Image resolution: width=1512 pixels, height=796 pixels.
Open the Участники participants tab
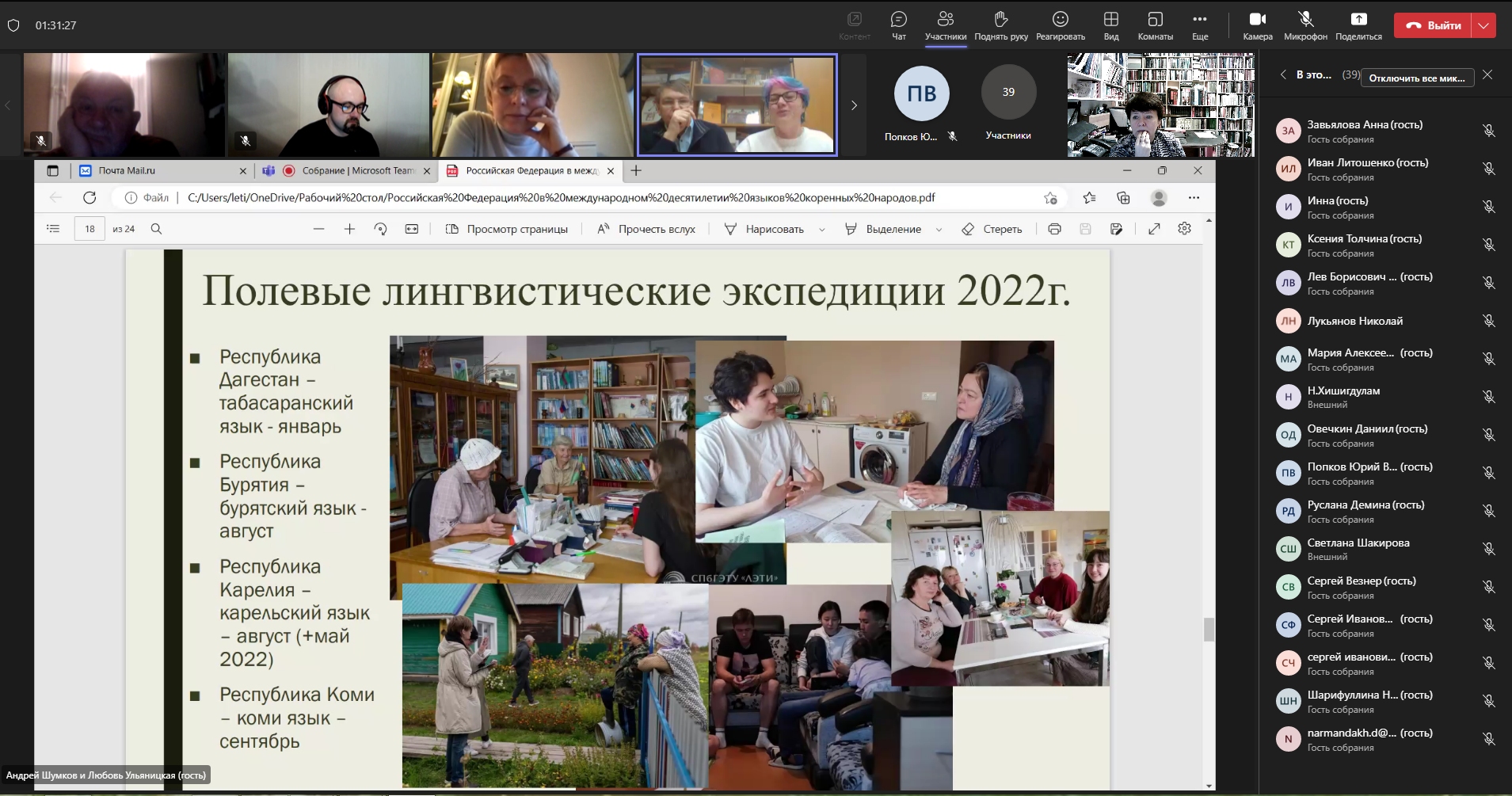coord(946,25)
